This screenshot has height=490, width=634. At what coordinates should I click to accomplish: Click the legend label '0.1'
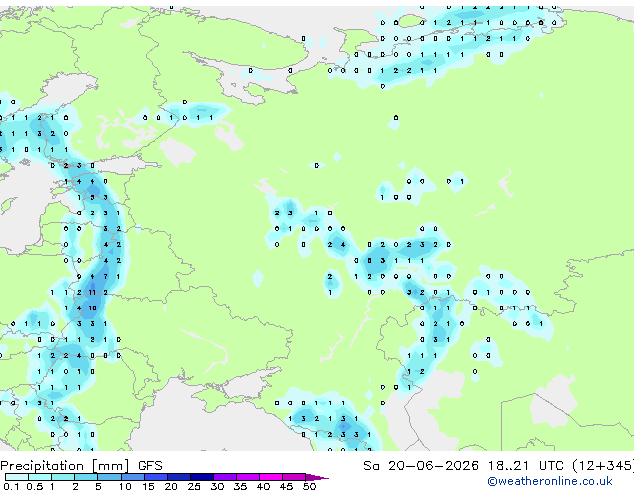pos(11,486)
